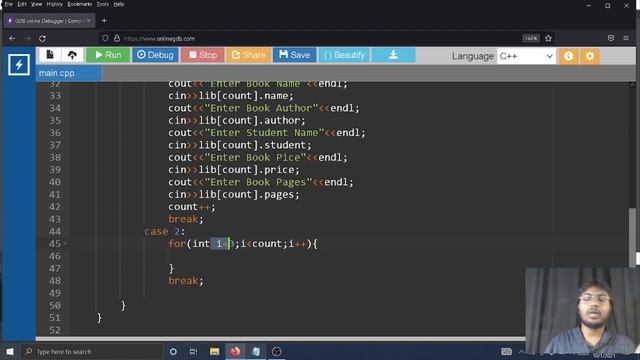Viewport: 640px width, 360px height.
Task: Click the break statement at line 48
Action: (186, 281)
